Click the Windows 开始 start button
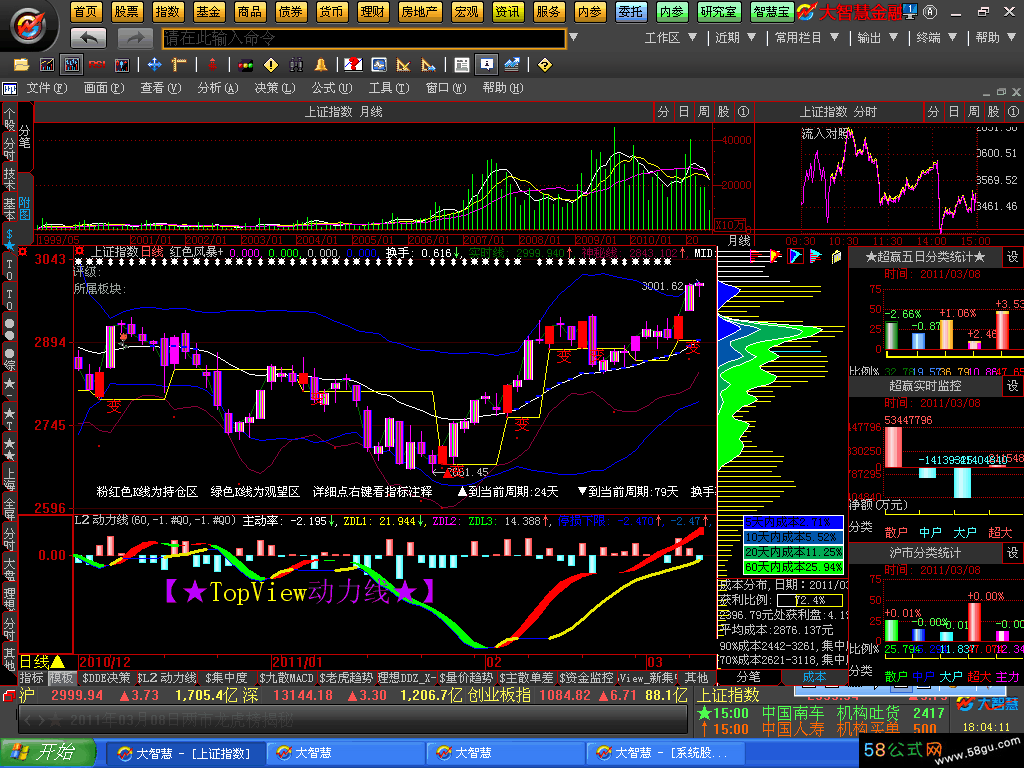 pyautogui.click(x=47, y=753)
